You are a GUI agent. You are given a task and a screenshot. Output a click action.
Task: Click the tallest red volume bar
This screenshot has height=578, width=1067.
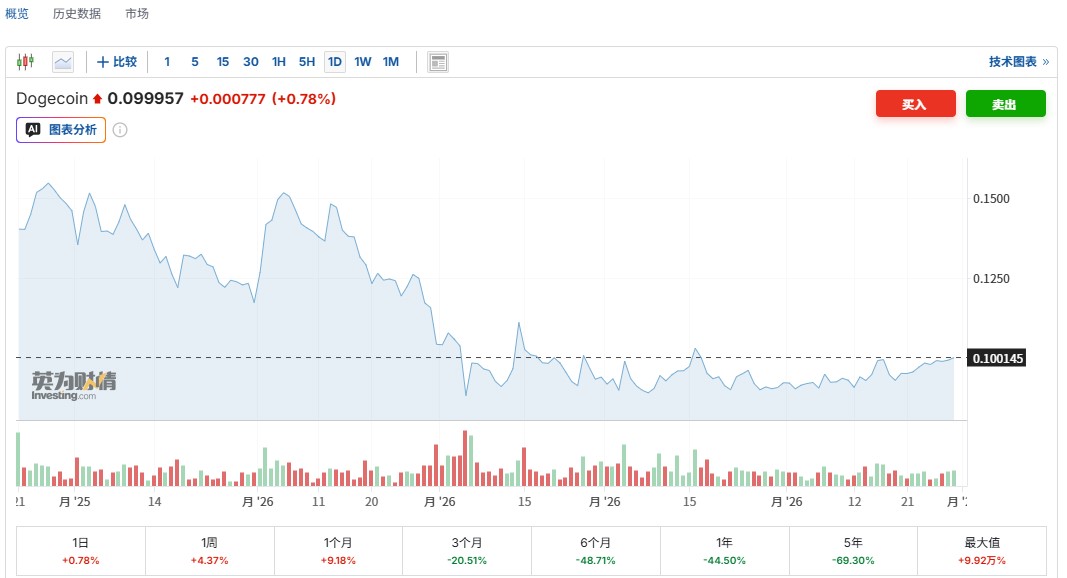click(x=465, y=458)
